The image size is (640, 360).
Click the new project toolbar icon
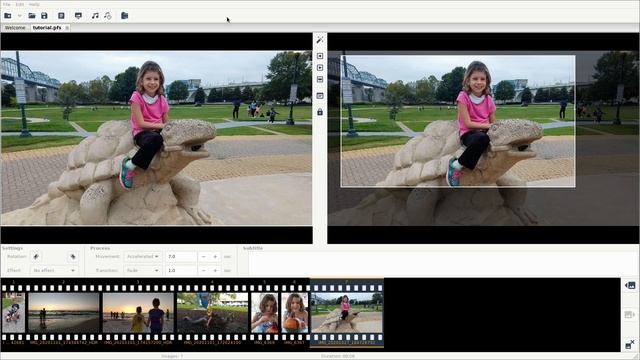pos(8,16)
